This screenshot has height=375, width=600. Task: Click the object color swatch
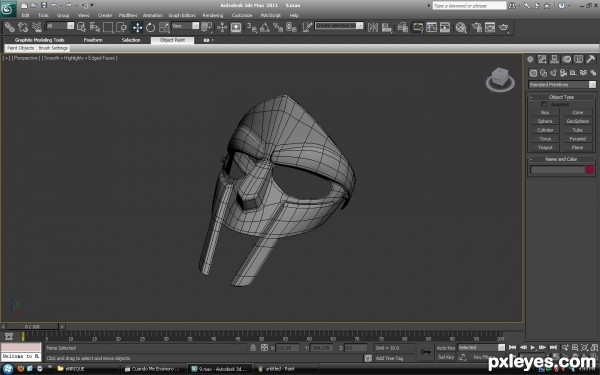(590, 170)
